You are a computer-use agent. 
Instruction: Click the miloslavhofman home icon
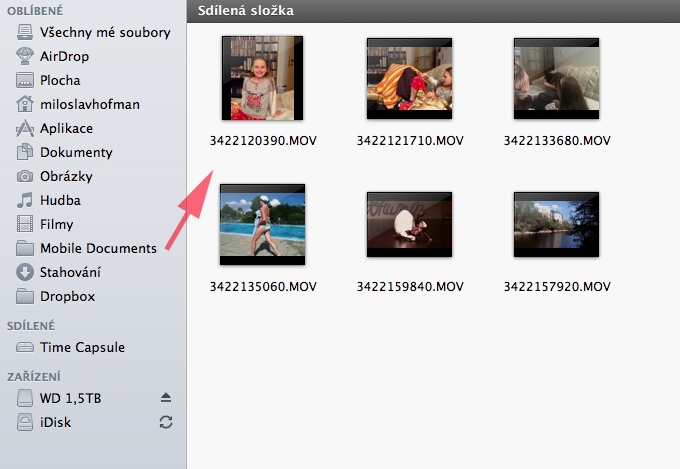point(26,104)
